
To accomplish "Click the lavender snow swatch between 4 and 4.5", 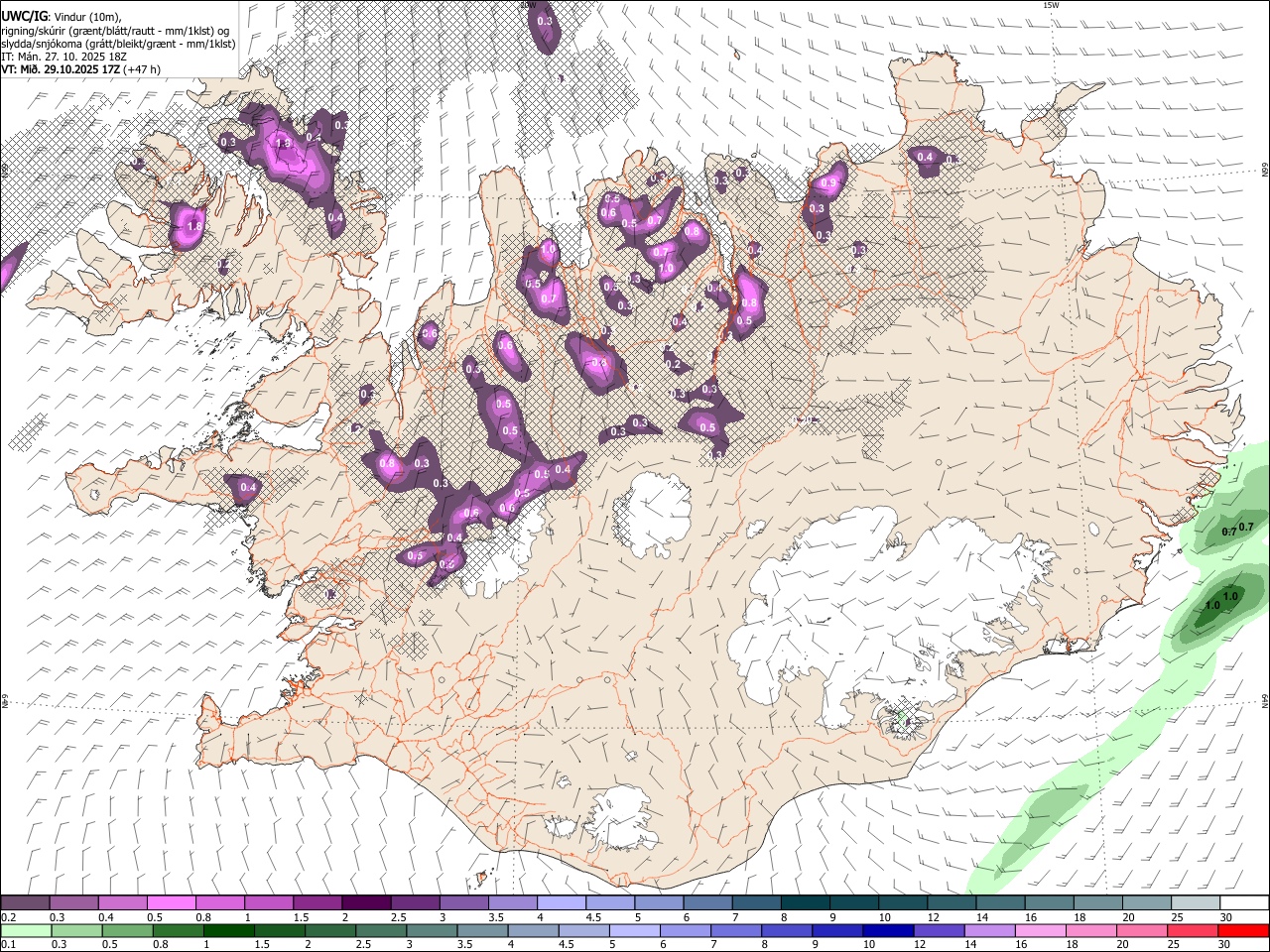I will pyautogui.click(x=561, y=903).
